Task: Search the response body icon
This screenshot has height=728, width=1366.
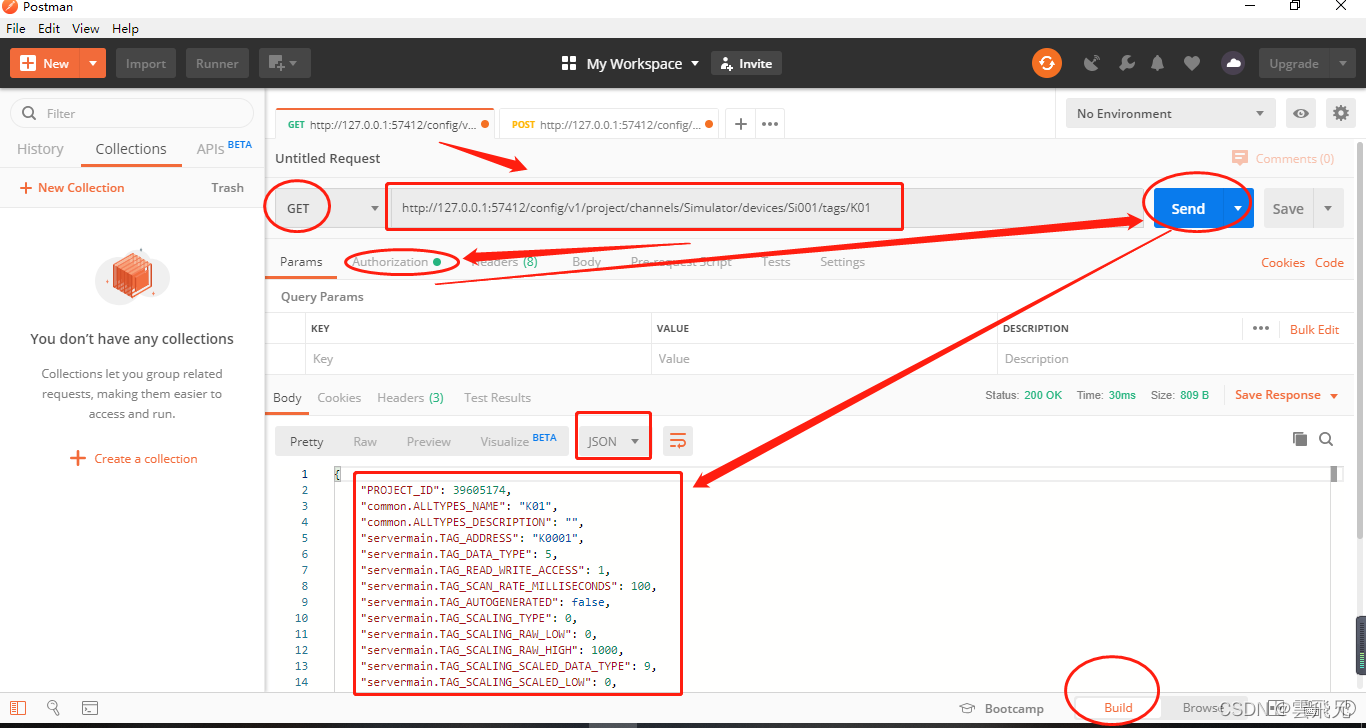Action: tap(1326, 439)
